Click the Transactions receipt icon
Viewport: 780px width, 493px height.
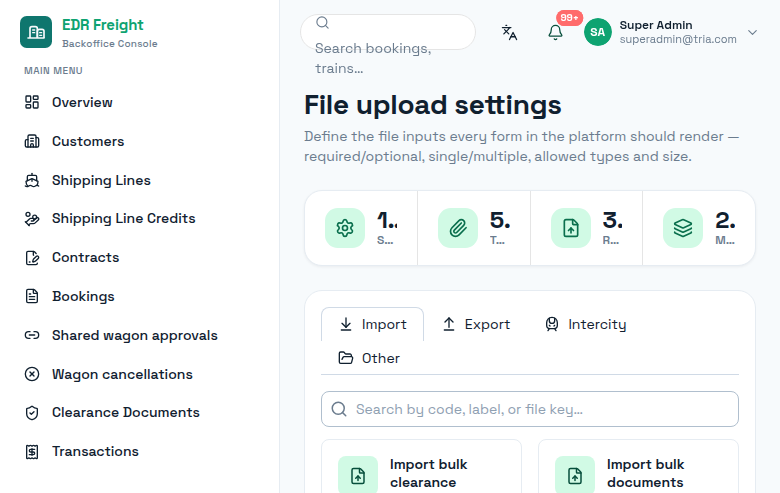click(32, 451)
